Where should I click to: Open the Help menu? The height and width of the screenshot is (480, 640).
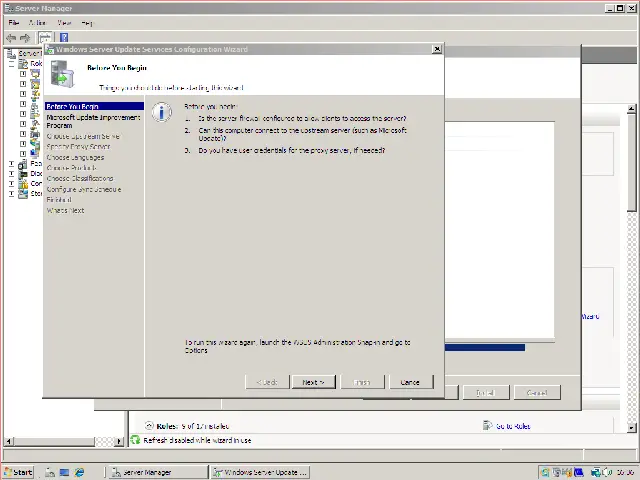point(87,23)
